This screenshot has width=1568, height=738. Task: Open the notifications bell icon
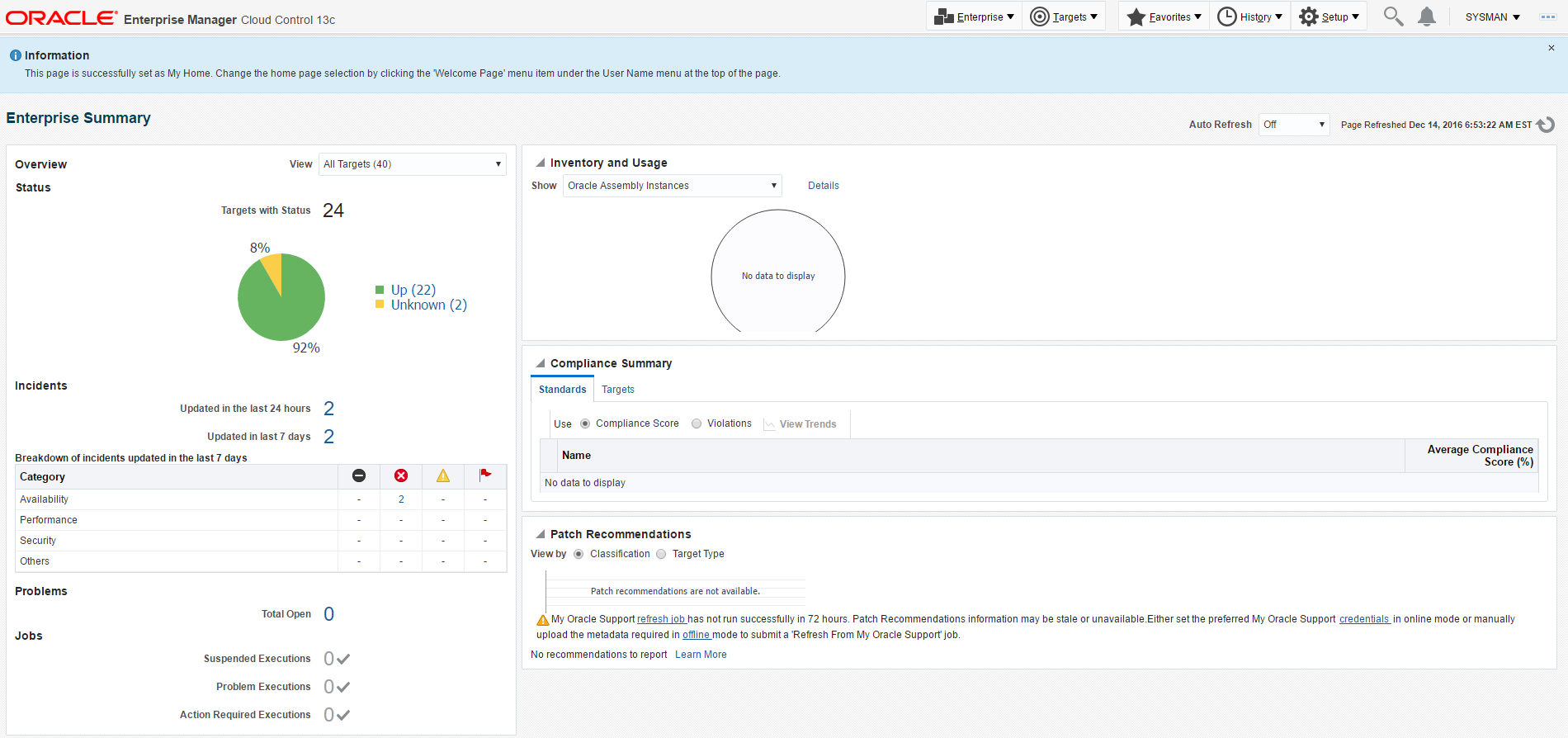point(1427,17)
